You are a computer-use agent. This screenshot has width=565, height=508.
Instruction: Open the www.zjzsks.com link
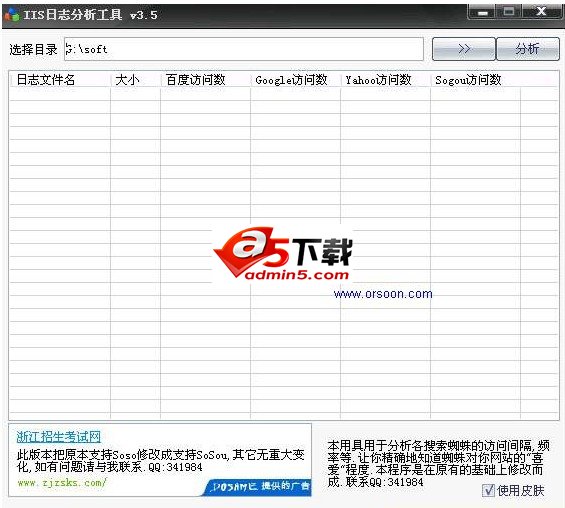(x=62, y=482)
